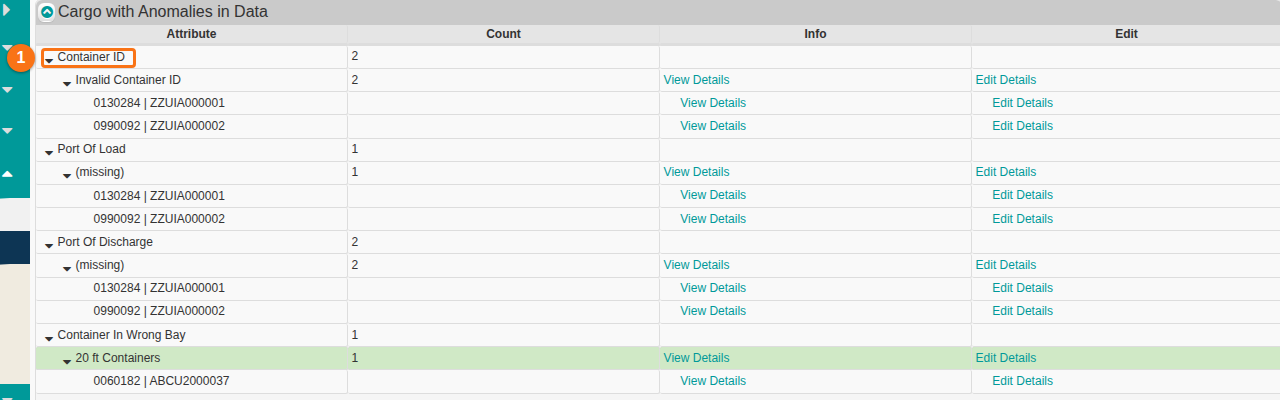Edit Details for 0990092 under Port Of Load
The width and height of the screenshot is (1280, 400).
pos(1022,219)
